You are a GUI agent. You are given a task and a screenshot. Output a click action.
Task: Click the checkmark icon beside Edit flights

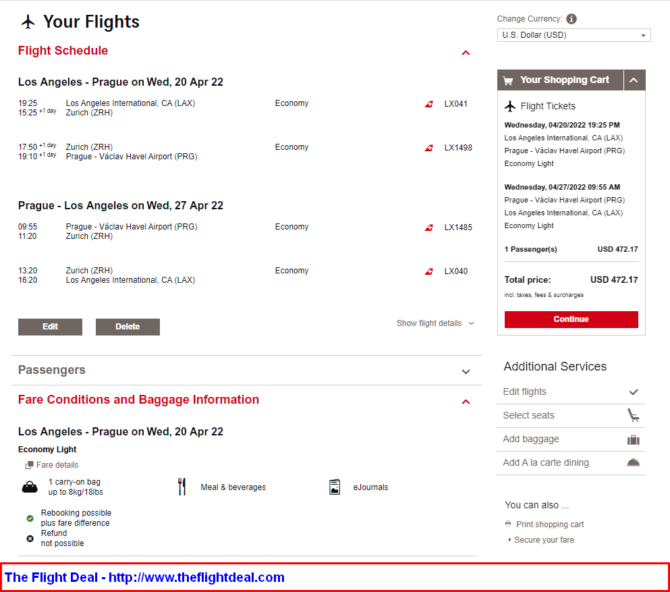[634, 392]
